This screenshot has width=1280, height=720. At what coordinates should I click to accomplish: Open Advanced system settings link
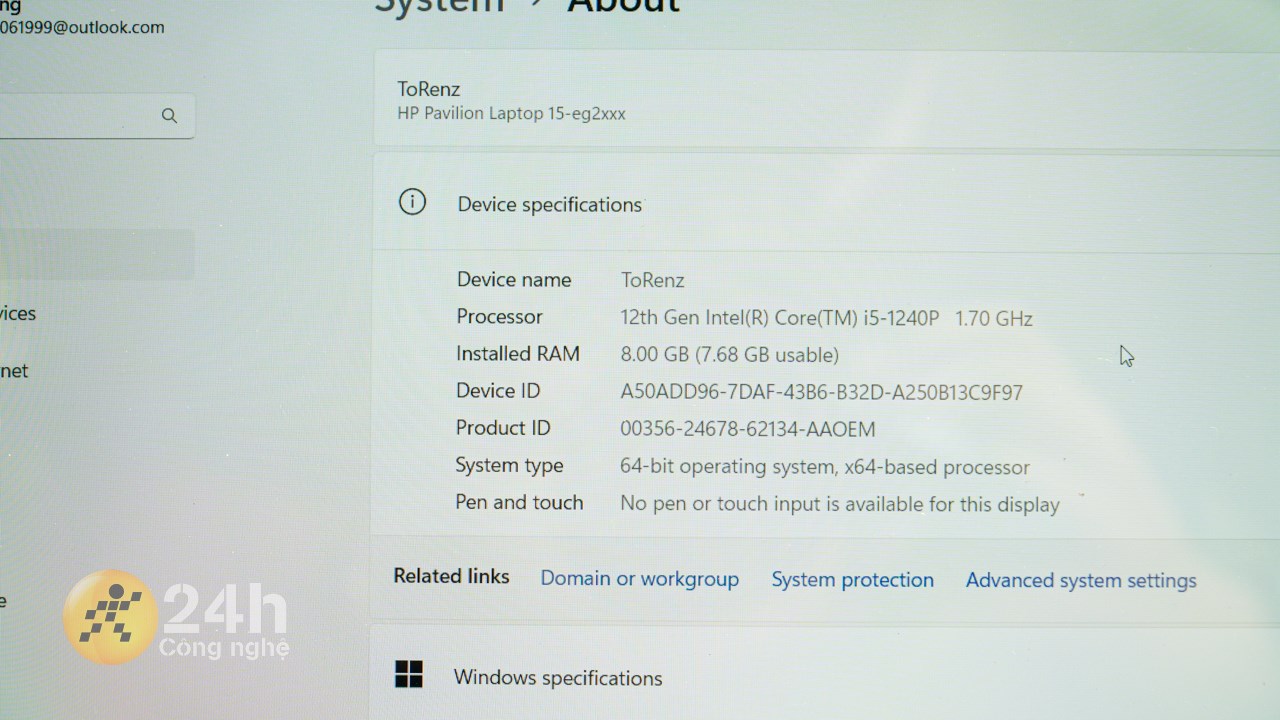[1081, 581]
